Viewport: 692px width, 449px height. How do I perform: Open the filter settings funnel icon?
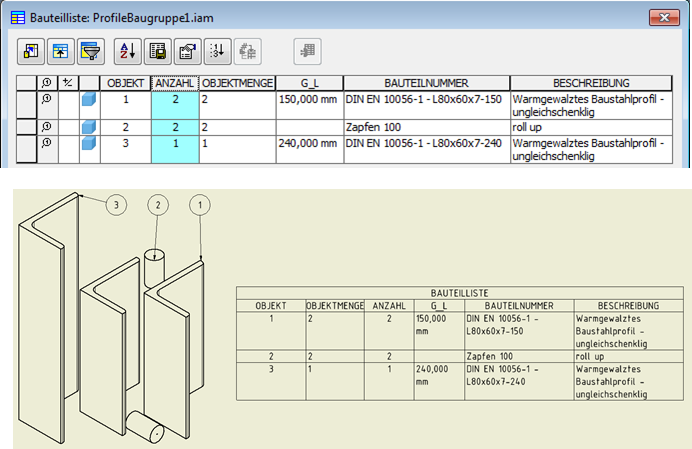[91, 51]
